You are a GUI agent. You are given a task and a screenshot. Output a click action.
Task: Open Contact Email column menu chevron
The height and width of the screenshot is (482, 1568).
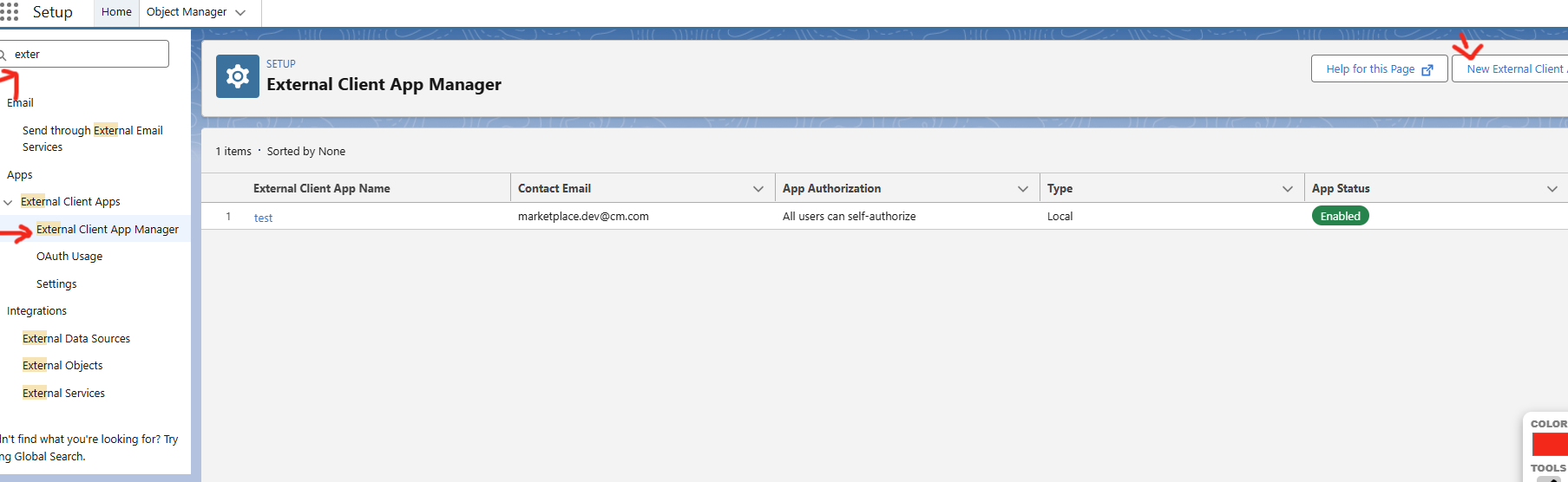pyautogui.click(x=758, y=189)
